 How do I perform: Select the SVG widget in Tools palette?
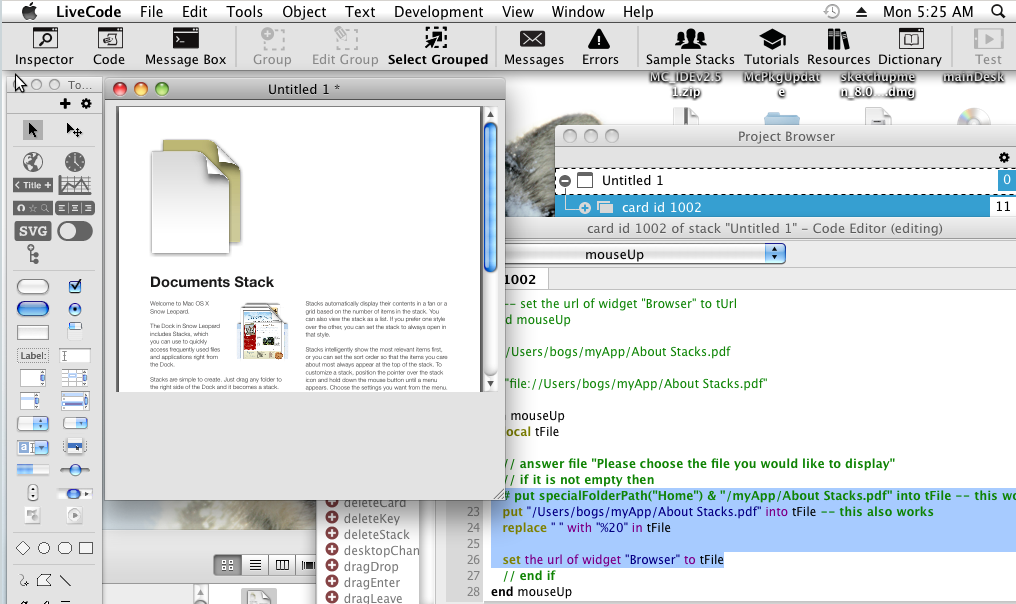tap(33, 231)
